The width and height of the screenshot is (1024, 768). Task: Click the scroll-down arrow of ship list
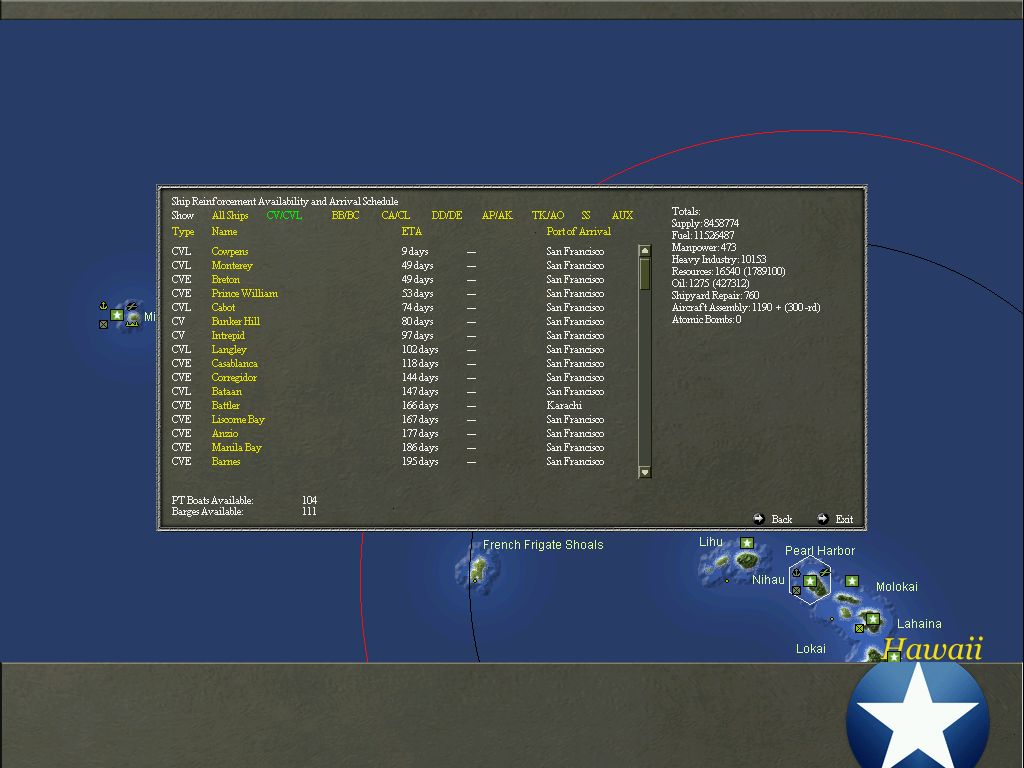(x=645, y=472)
